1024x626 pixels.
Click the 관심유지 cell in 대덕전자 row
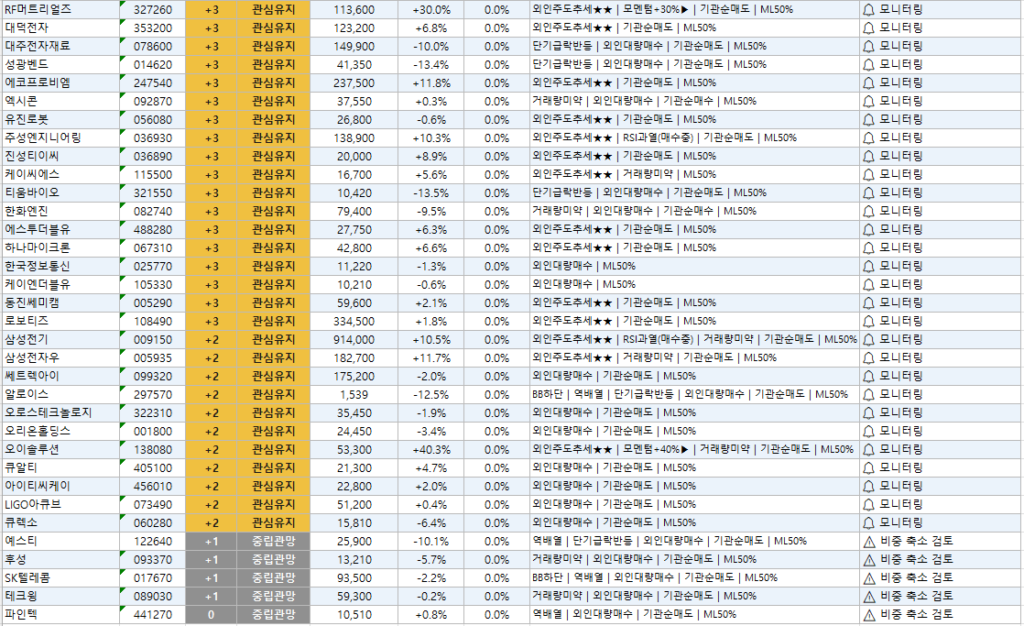pos(274,28)
